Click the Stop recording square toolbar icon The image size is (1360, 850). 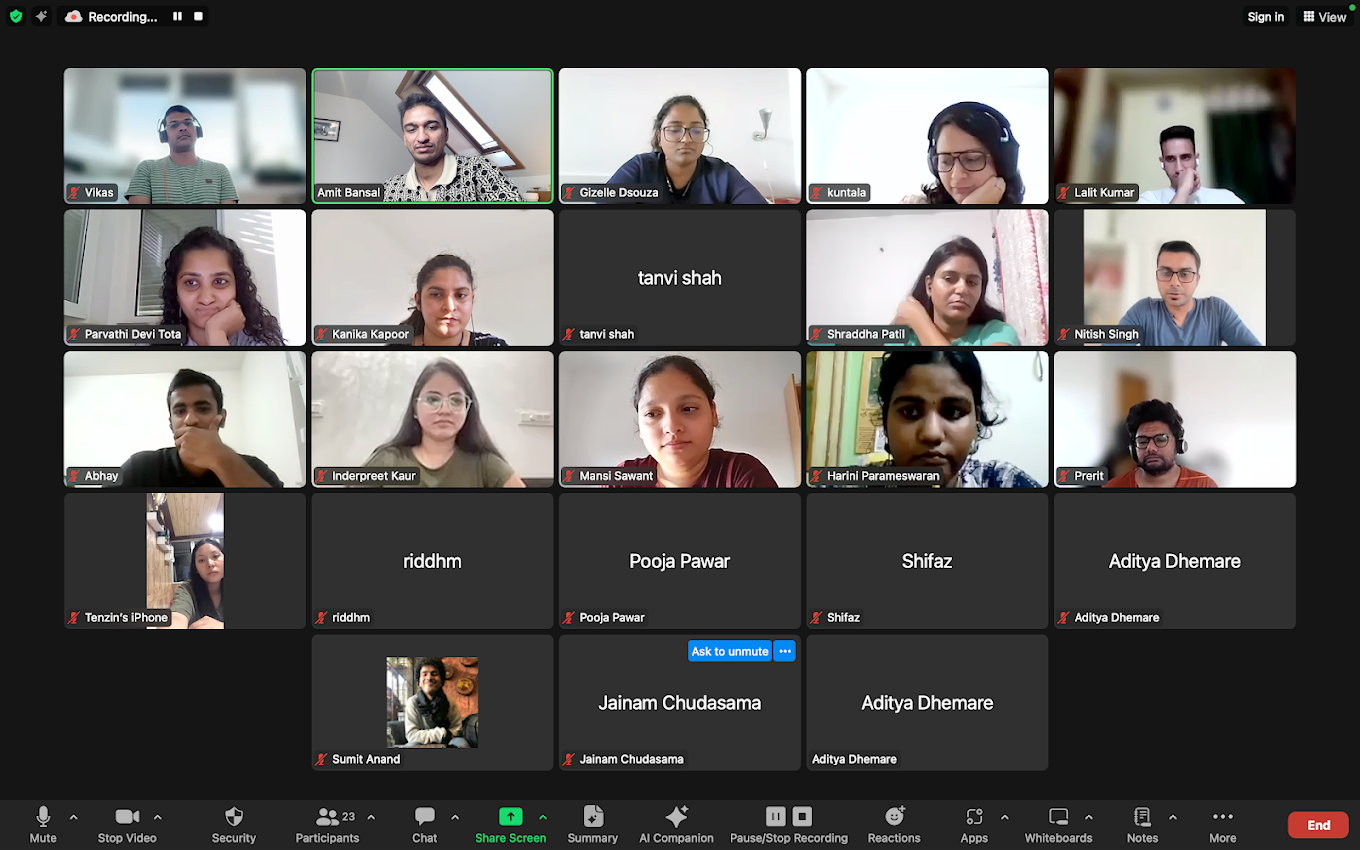[802, 816]
